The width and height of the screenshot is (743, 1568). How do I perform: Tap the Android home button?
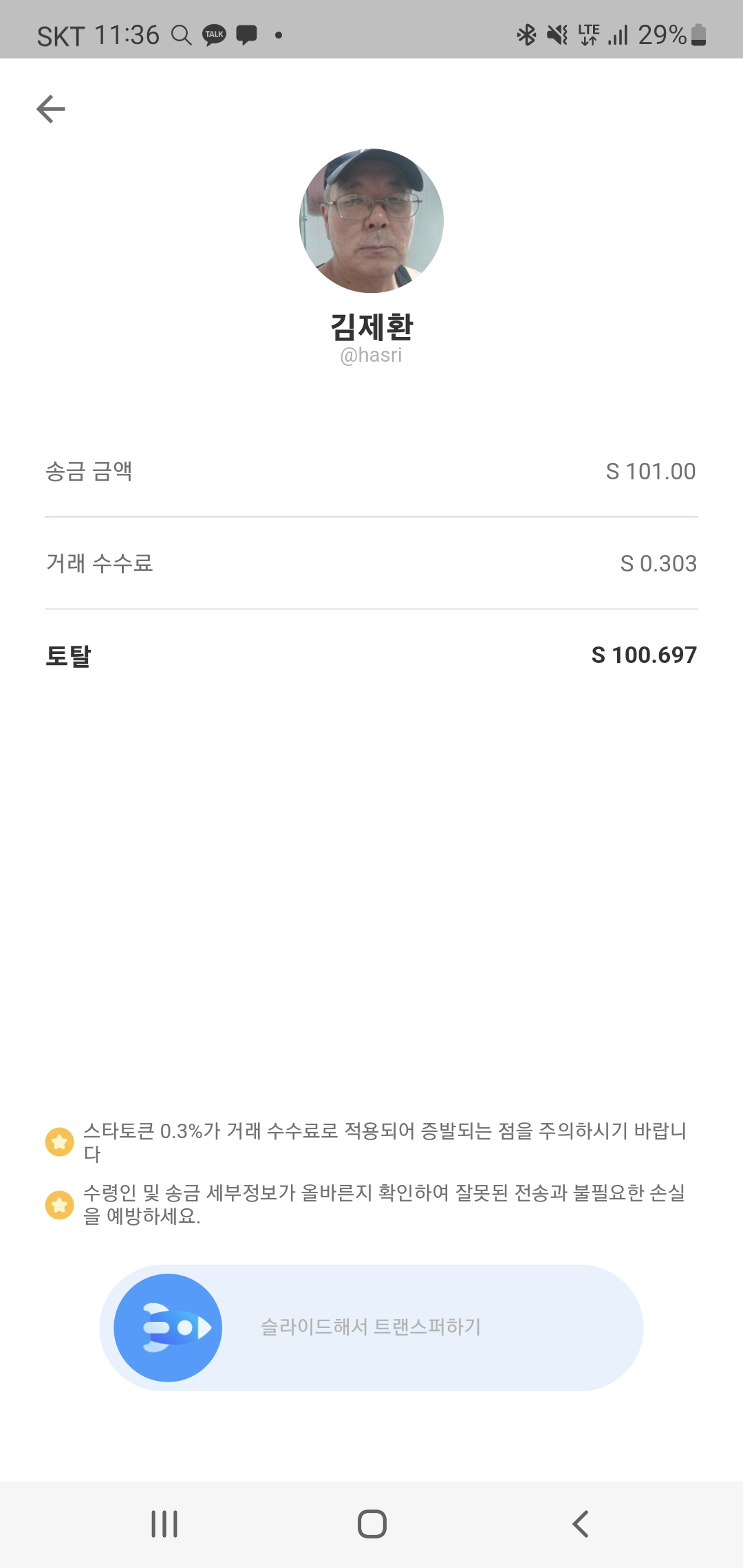[x=371, y=1524]
